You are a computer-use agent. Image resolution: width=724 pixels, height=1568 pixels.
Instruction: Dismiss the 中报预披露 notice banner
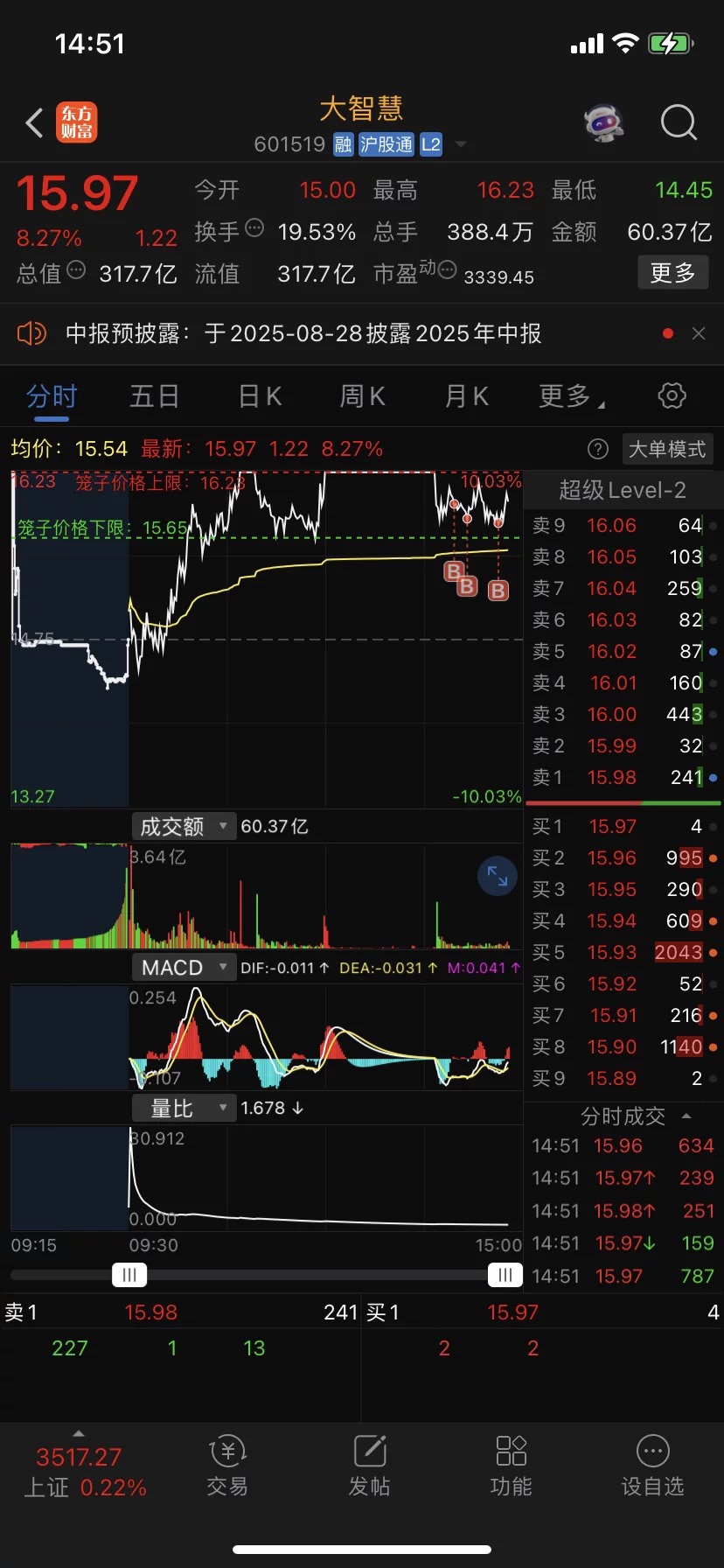click(x=698, y=333)
